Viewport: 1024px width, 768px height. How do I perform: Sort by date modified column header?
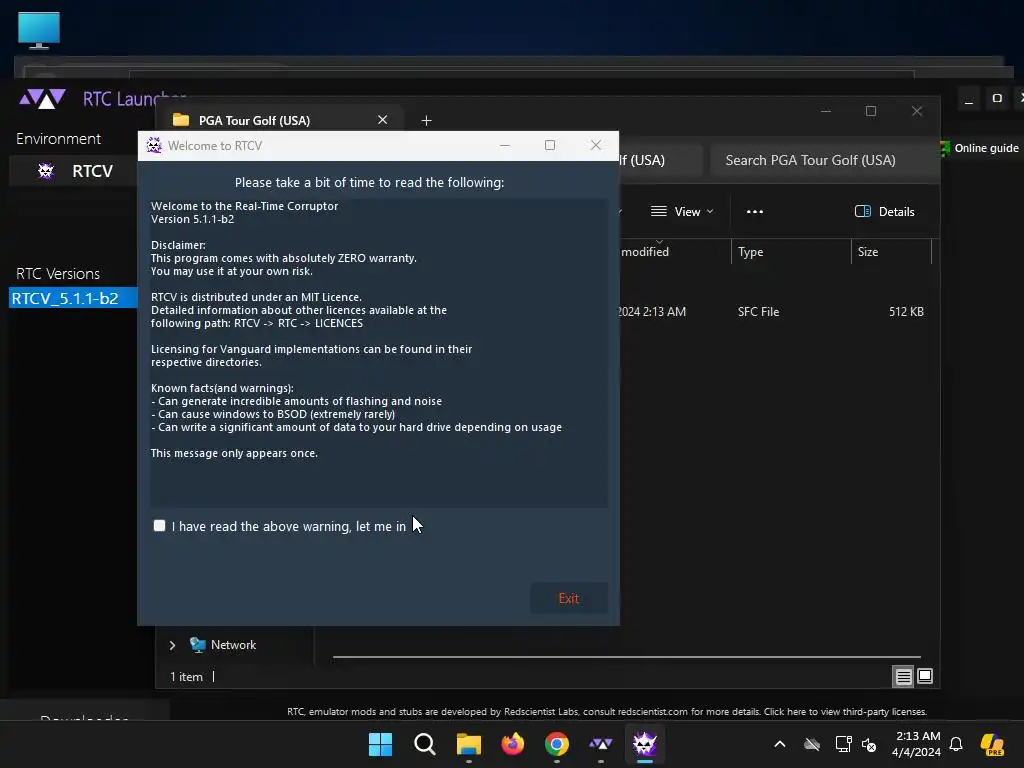(x=675, y=251)
